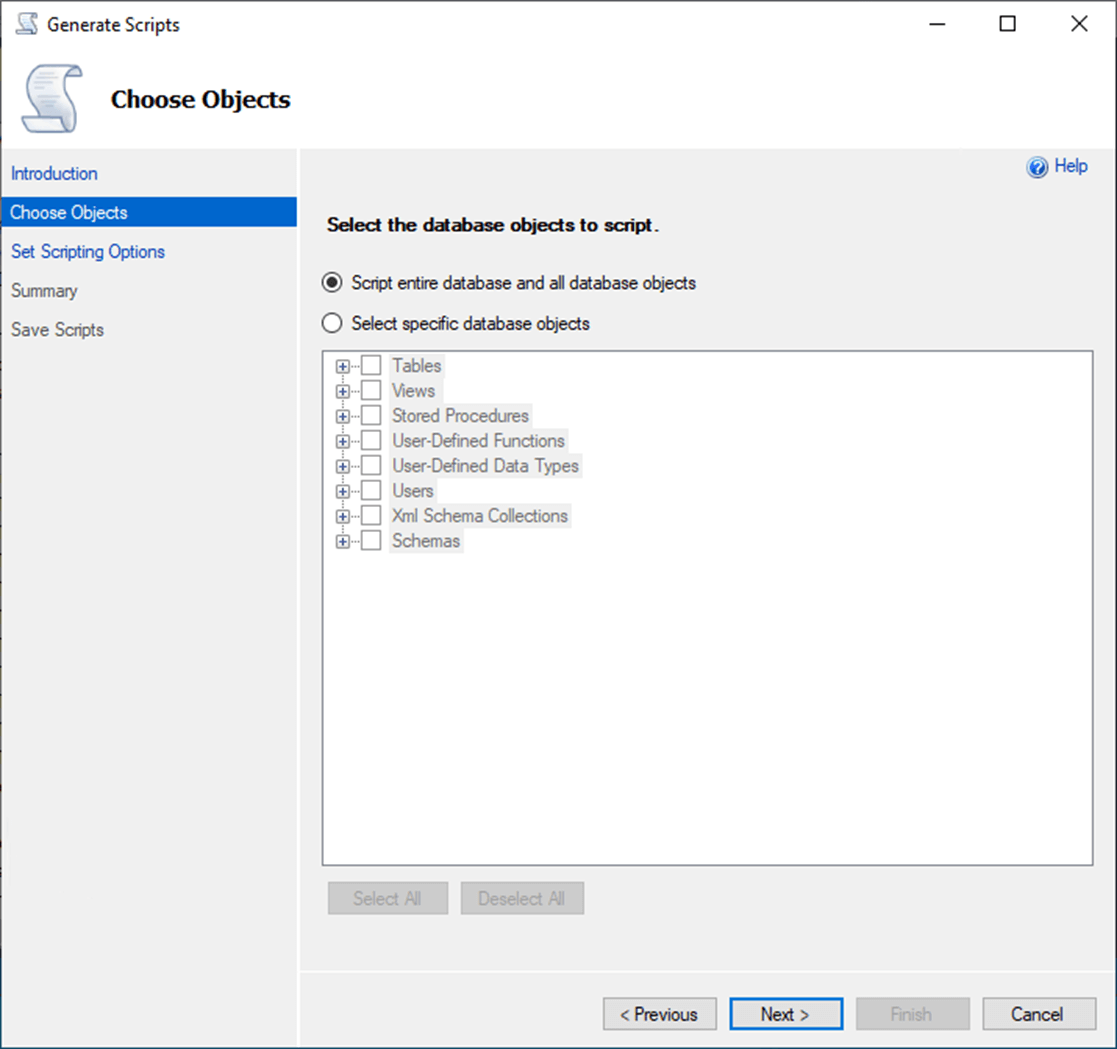Click the Select All button
Screen dimensions: 1117x1049
[x=388, y=898]
